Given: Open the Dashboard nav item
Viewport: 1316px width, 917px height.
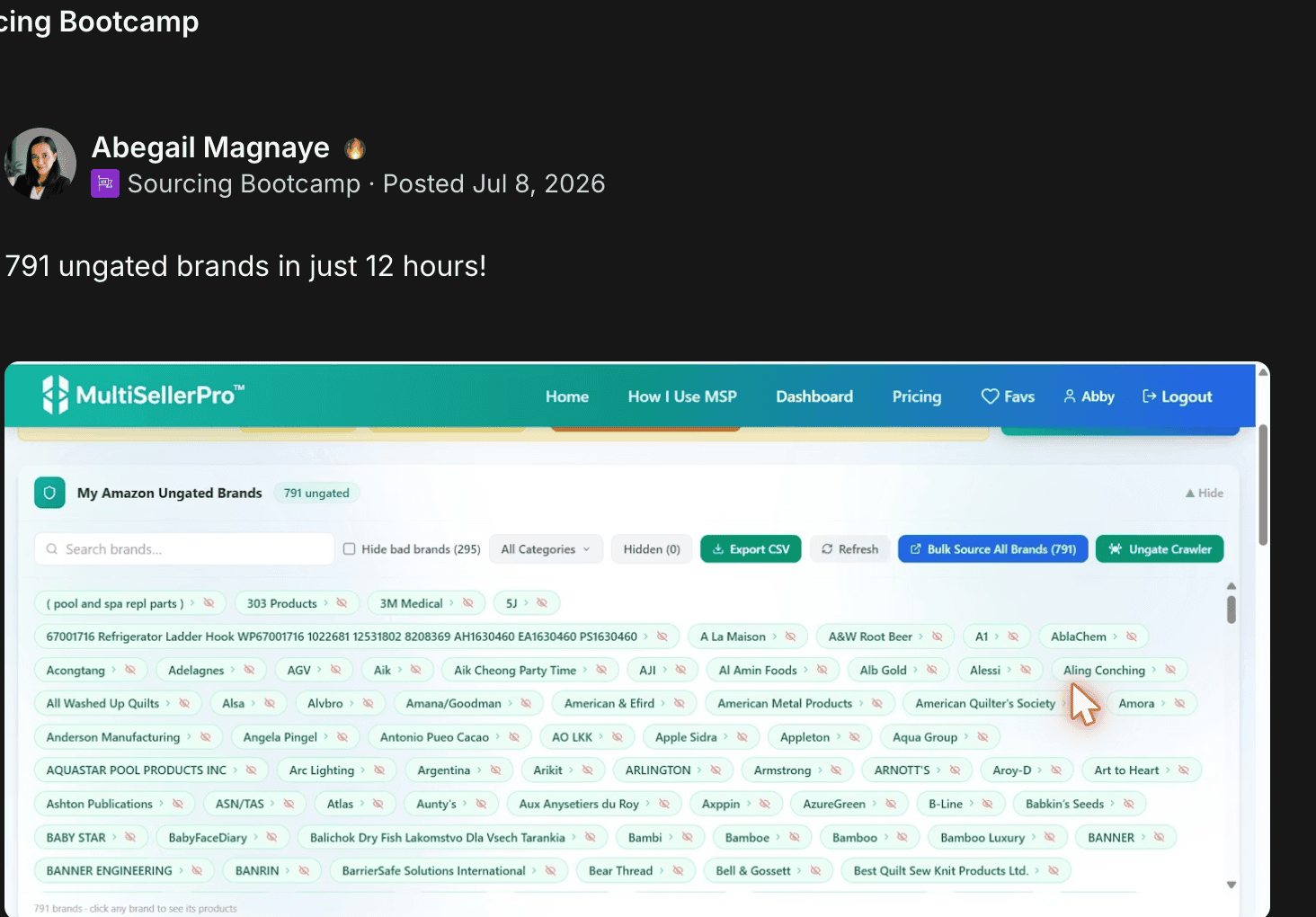Looking at the screenshot, I should coord(814,396).
